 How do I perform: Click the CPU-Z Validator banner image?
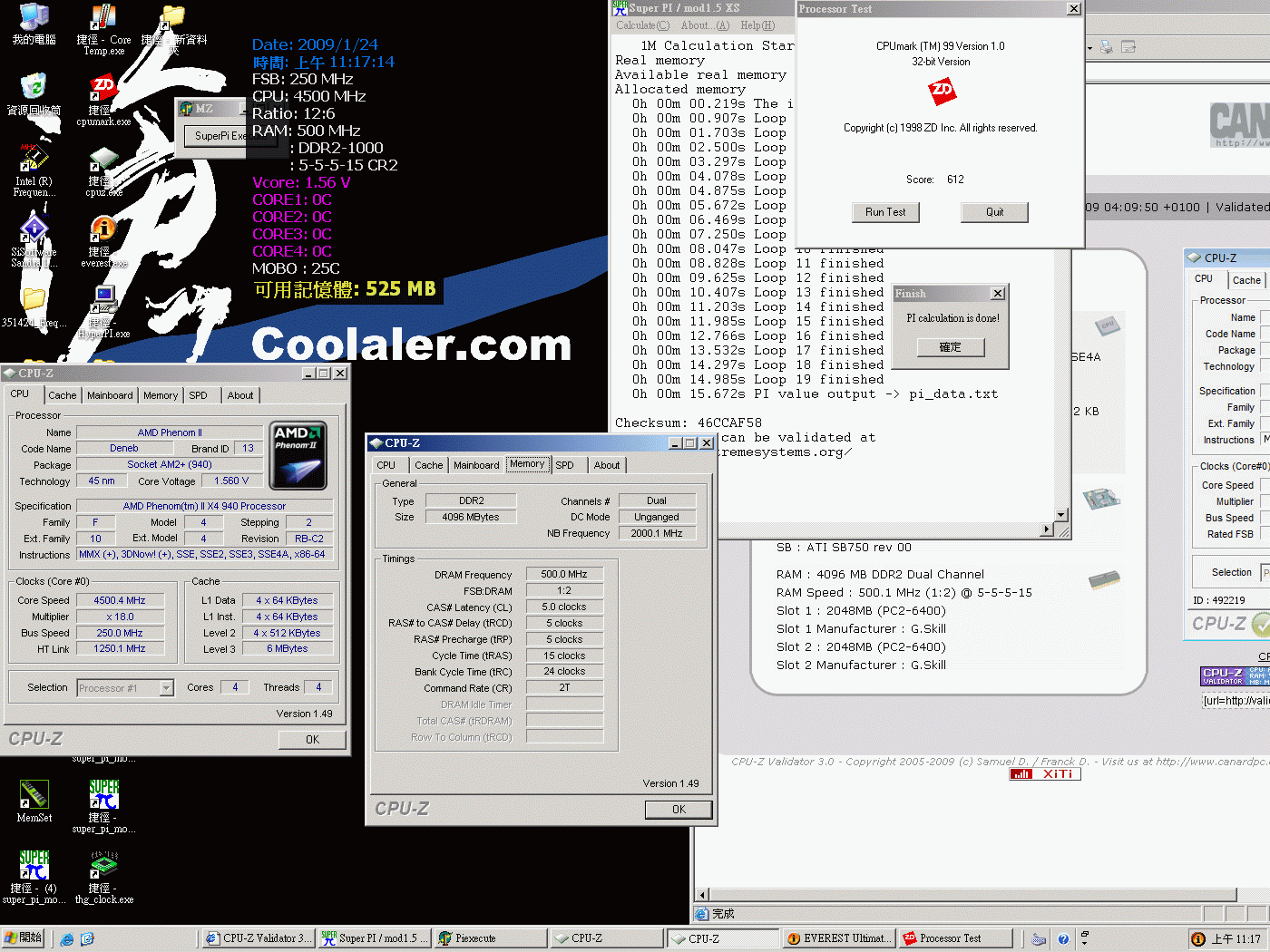click(1235, 676)
